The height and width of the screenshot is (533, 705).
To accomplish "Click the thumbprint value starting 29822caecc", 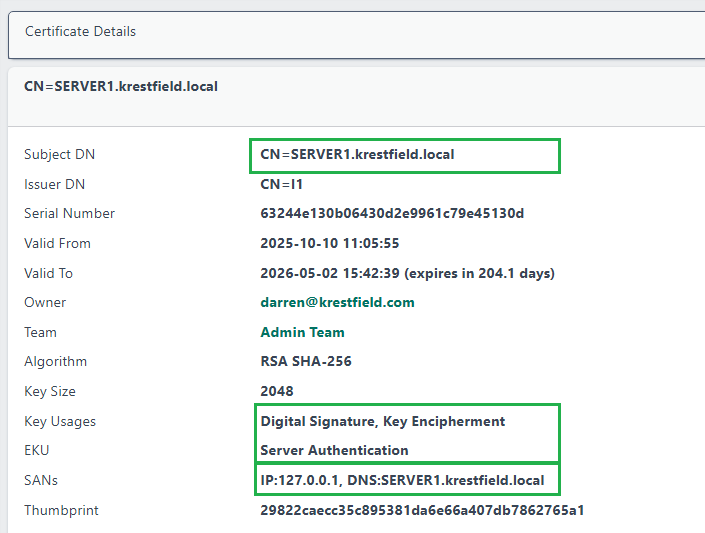I will tap(422, 510).
